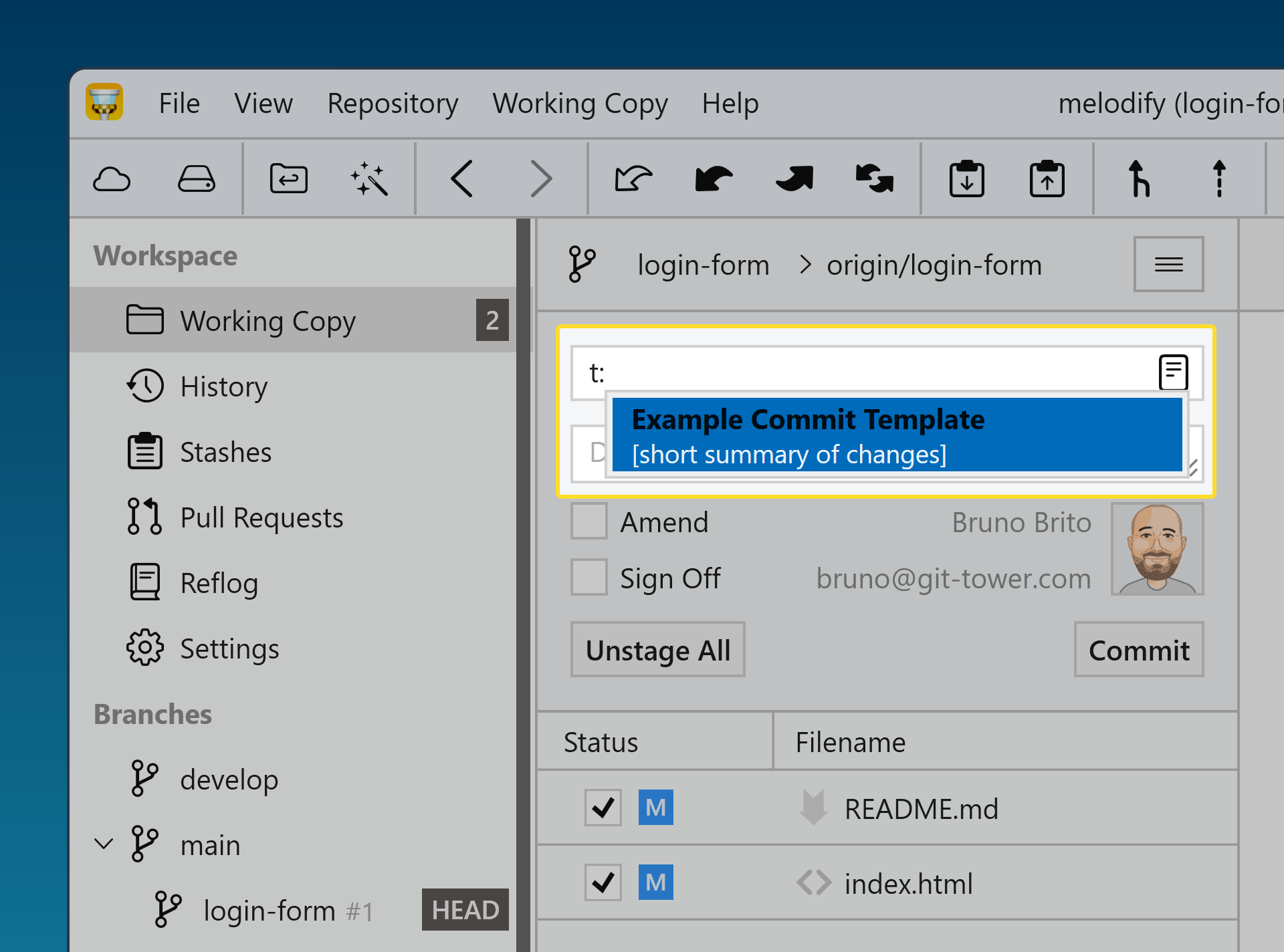1284x952 pixels.
Task: Open the Repository menu
Action: point(393,104)
